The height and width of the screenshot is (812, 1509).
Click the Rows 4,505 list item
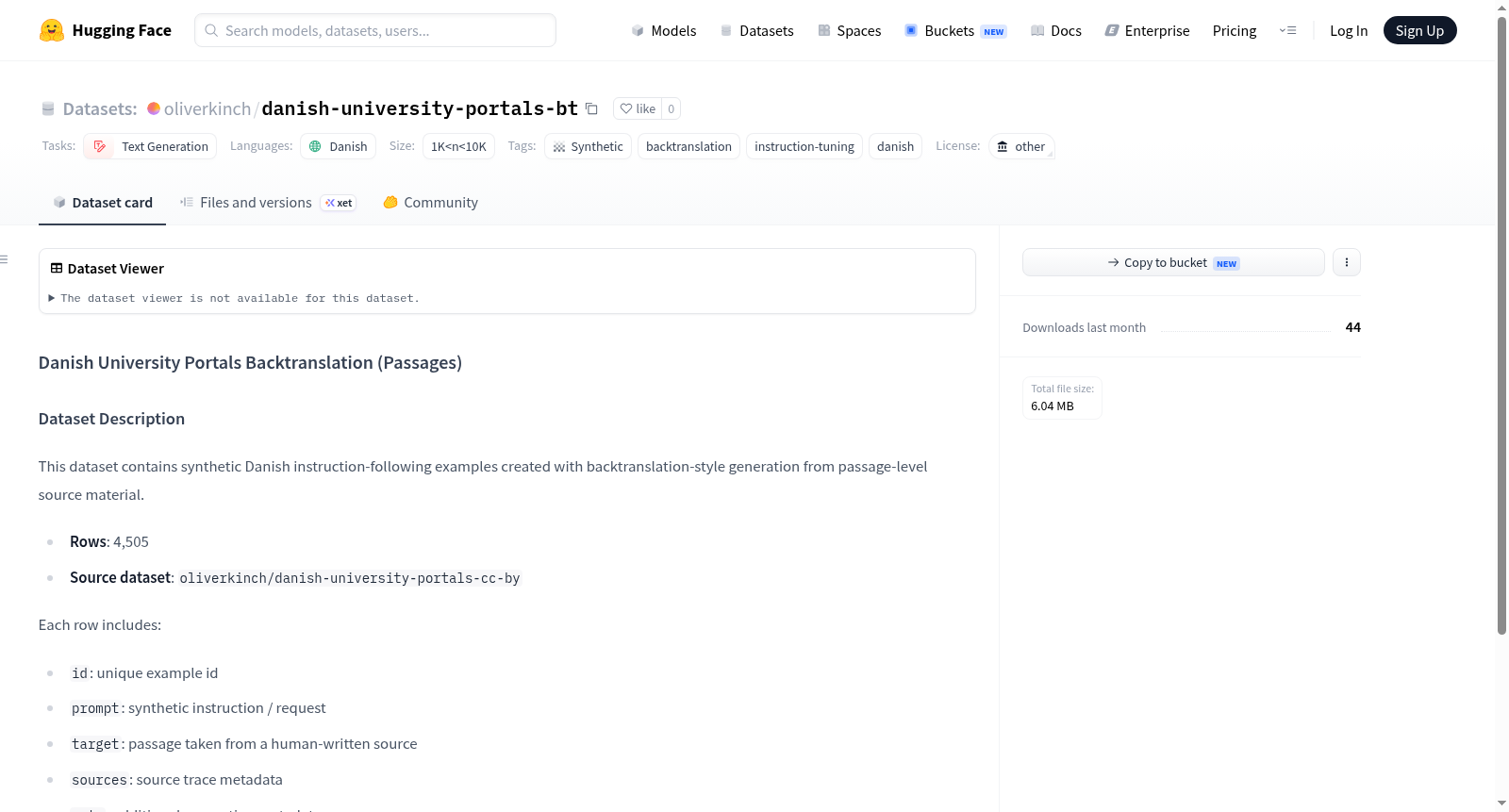tap(109, 541)
